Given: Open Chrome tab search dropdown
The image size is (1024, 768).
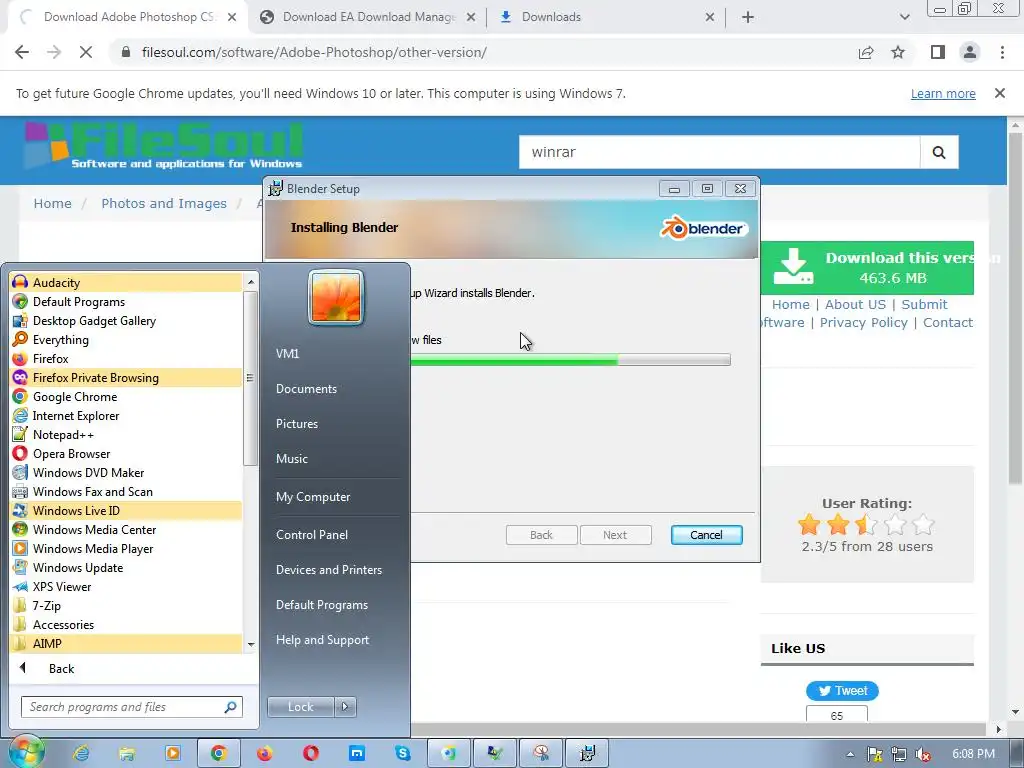Looking at the screenshot, I should point(904,17).
